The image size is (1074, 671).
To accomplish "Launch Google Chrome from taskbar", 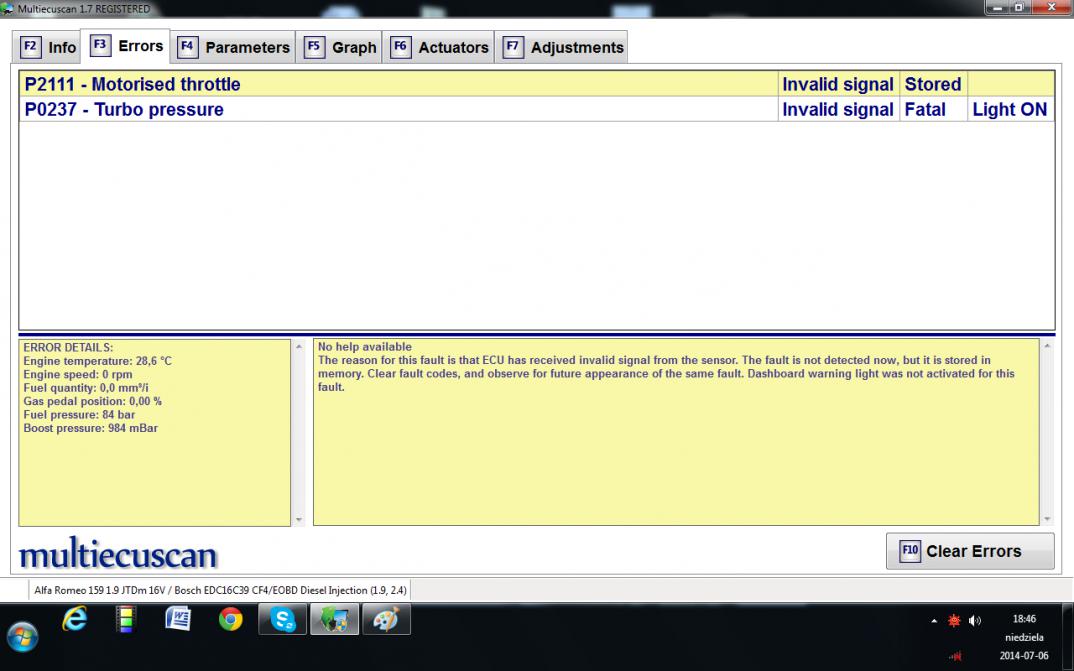I will tap(231, 620).
